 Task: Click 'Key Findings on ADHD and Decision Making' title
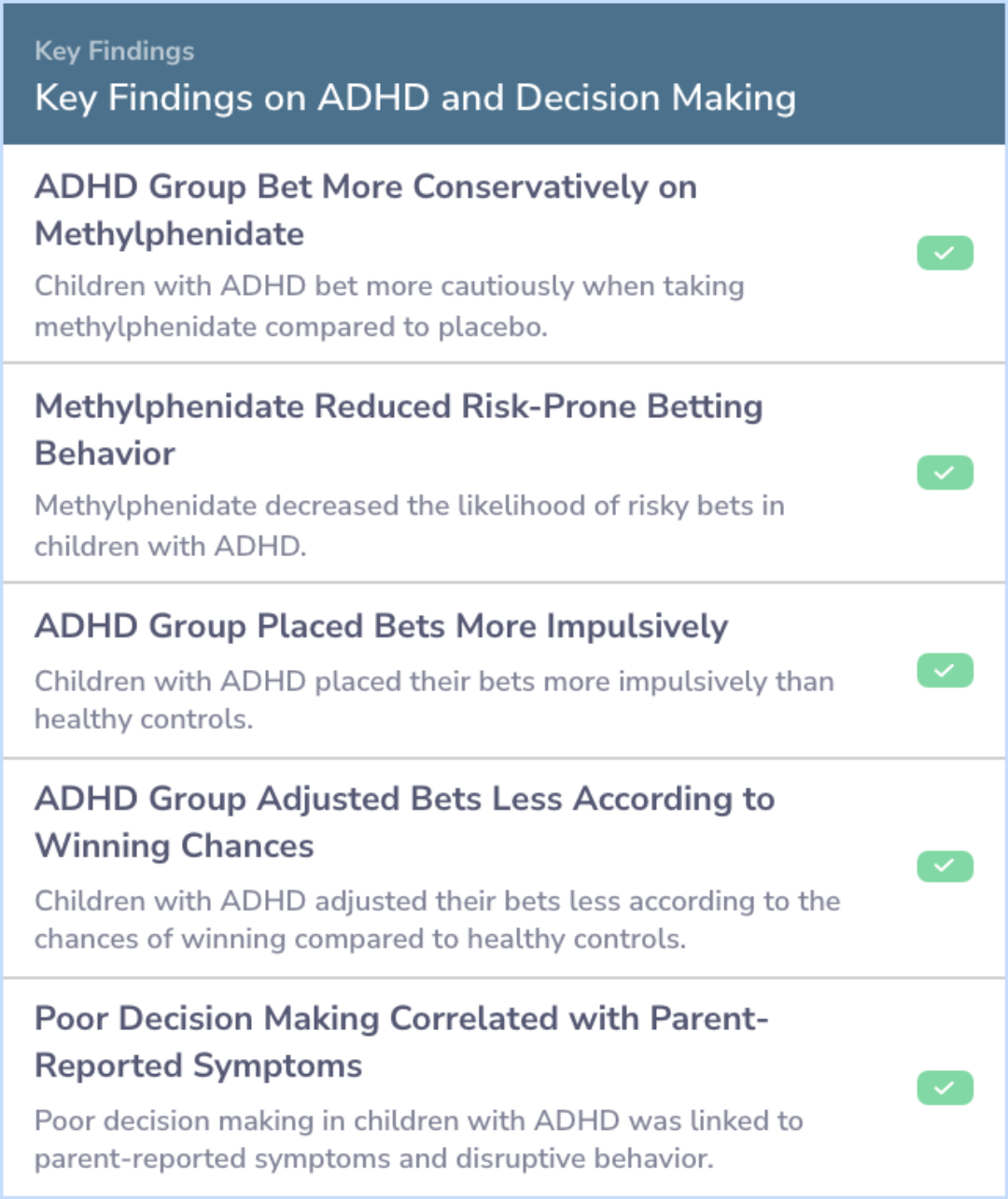click(x=415, y=98)
